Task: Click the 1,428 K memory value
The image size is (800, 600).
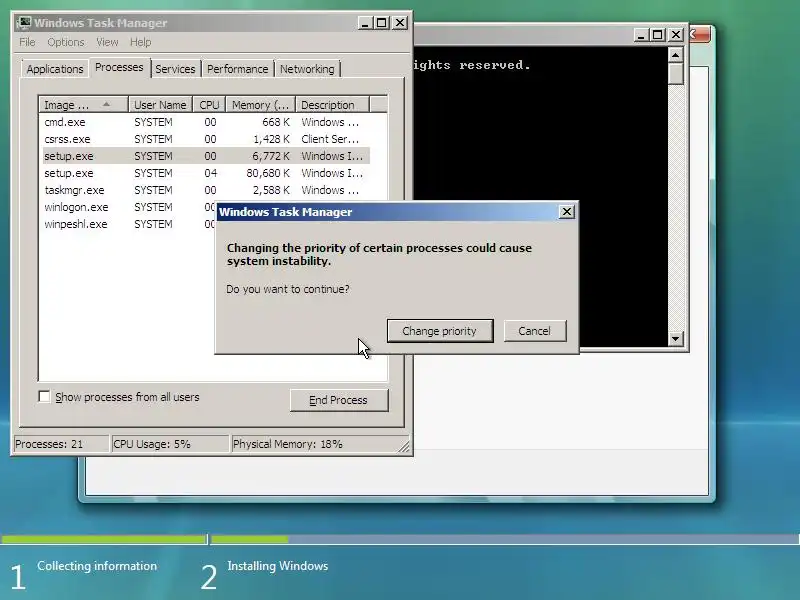Action: point(271,139)
